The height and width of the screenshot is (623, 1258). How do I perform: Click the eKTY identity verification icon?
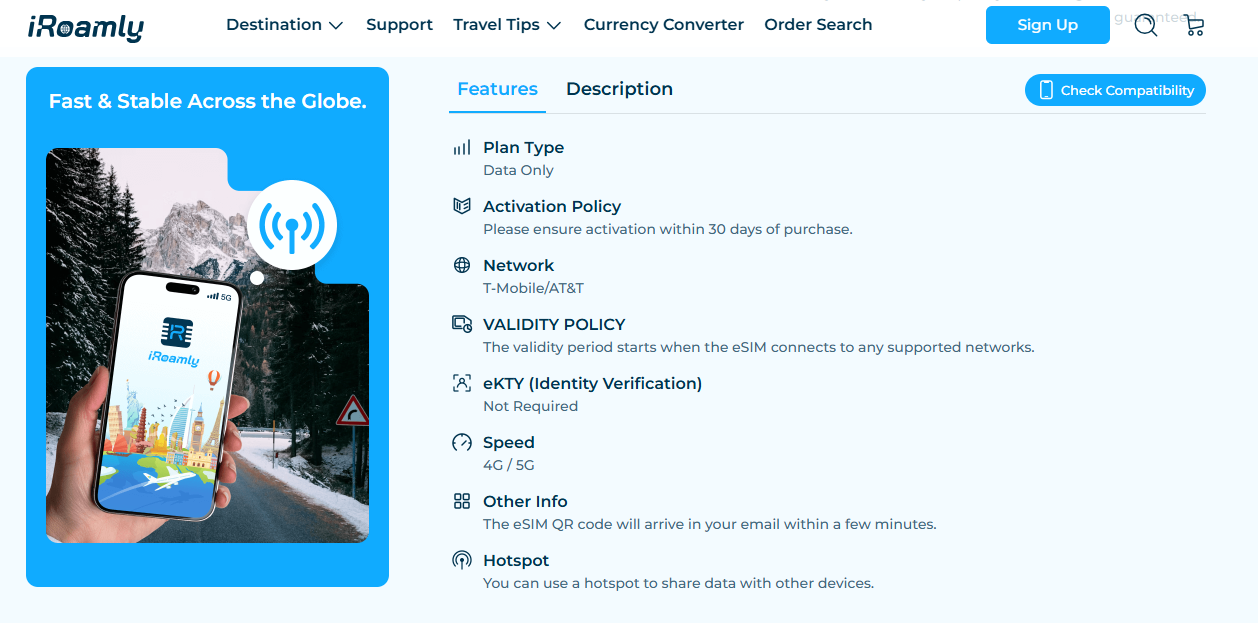pos(462,383)
